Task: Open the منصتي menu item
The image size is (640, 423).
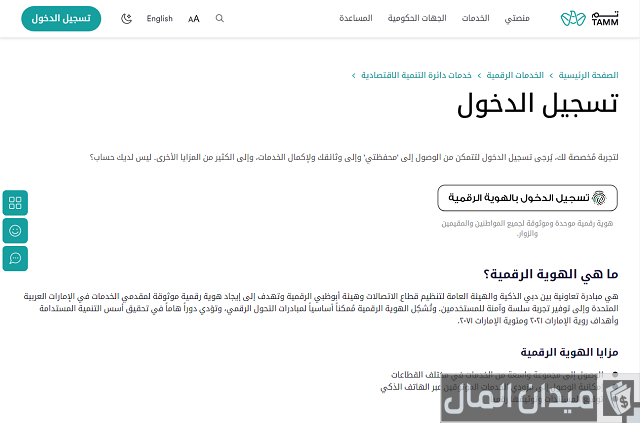Action: [x=517, y=18]
